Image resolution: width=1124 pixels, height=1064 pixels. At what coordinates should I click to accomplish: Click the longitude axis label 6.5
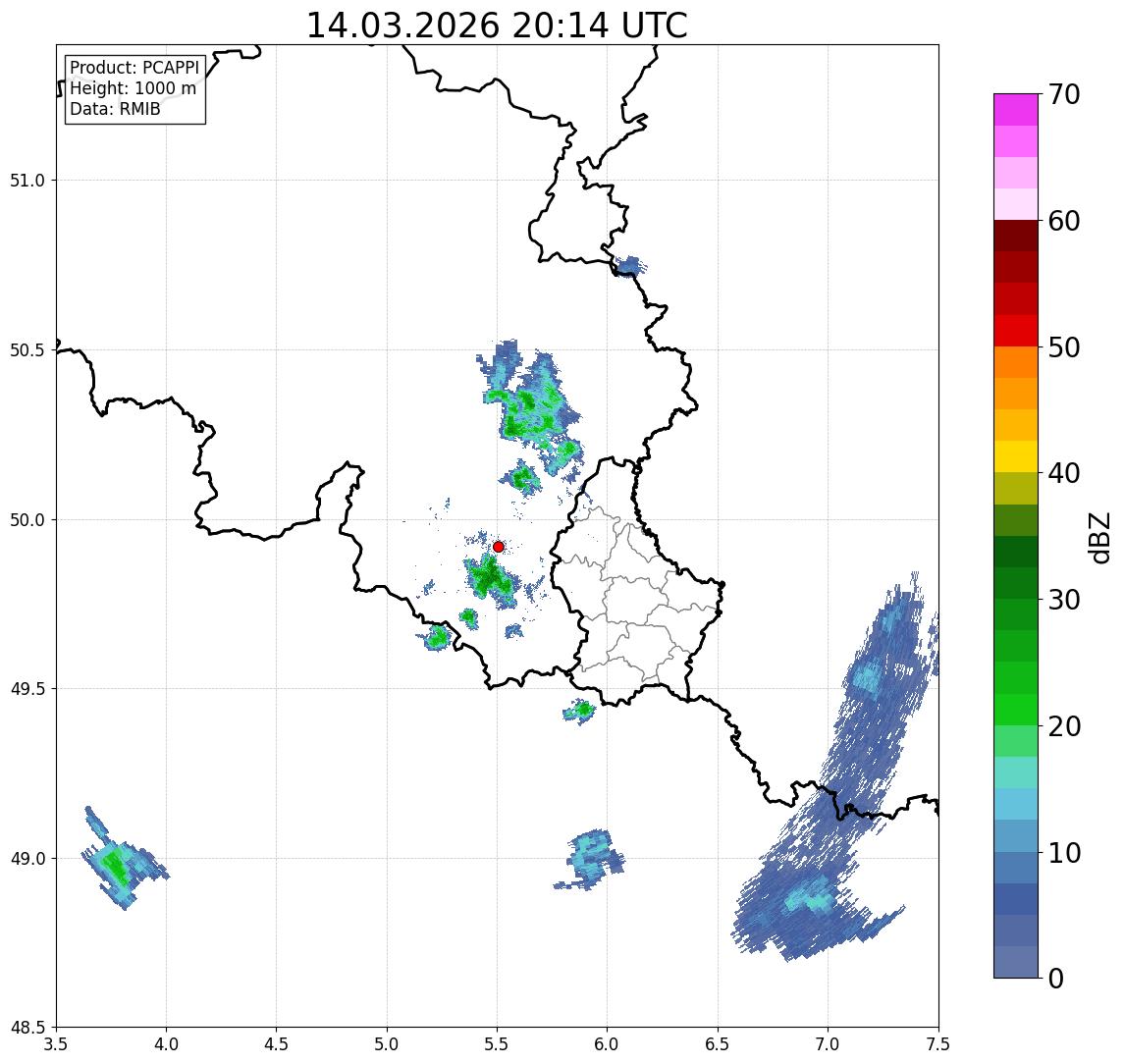[x=718, y=1044]
